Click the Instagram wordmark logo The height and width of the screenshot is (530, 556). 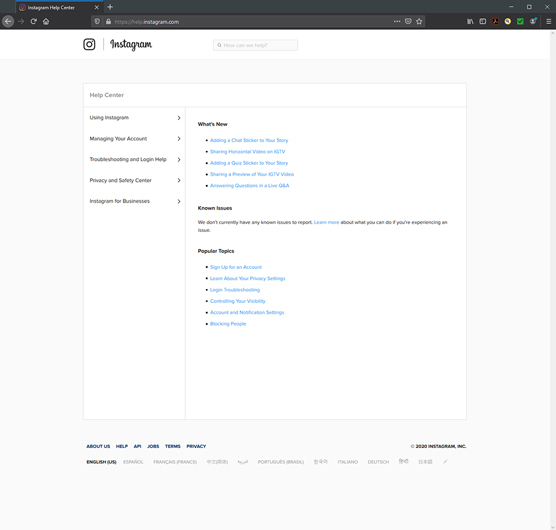[131, 44]
